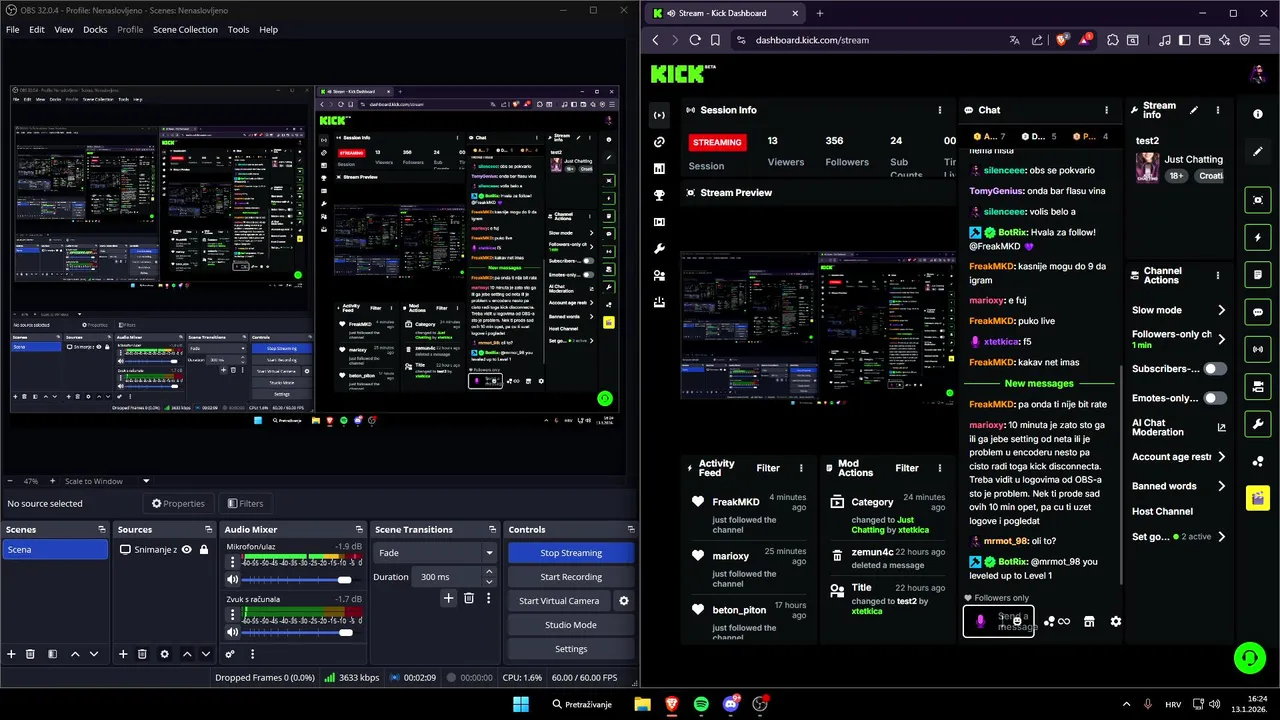Move scene down arrow in Scenes dock
This screenshot has height=720, width=1280.
(94, 654)
